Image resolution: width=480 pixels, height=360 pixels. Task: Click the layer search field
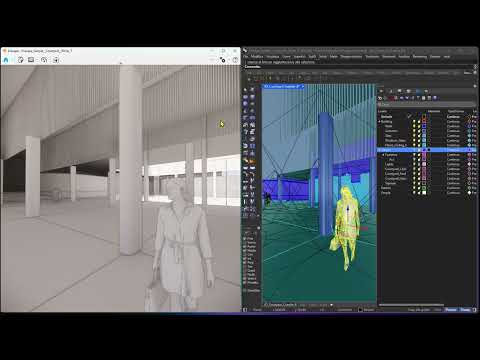click(427, 104)
